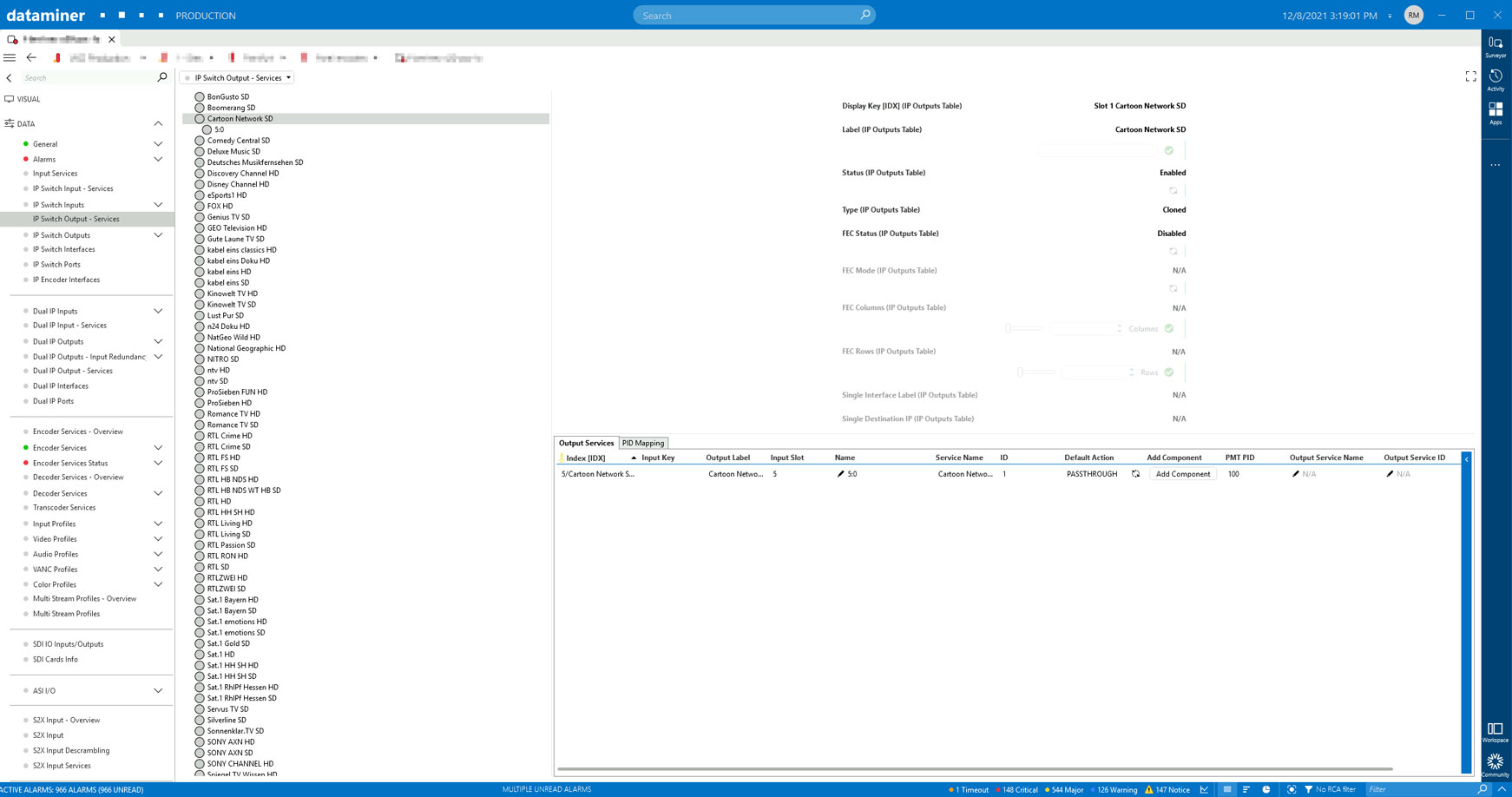Switch to the PID Mapping tab
The width and height of the screenshot is (1512, 797).
pos(643,443)
